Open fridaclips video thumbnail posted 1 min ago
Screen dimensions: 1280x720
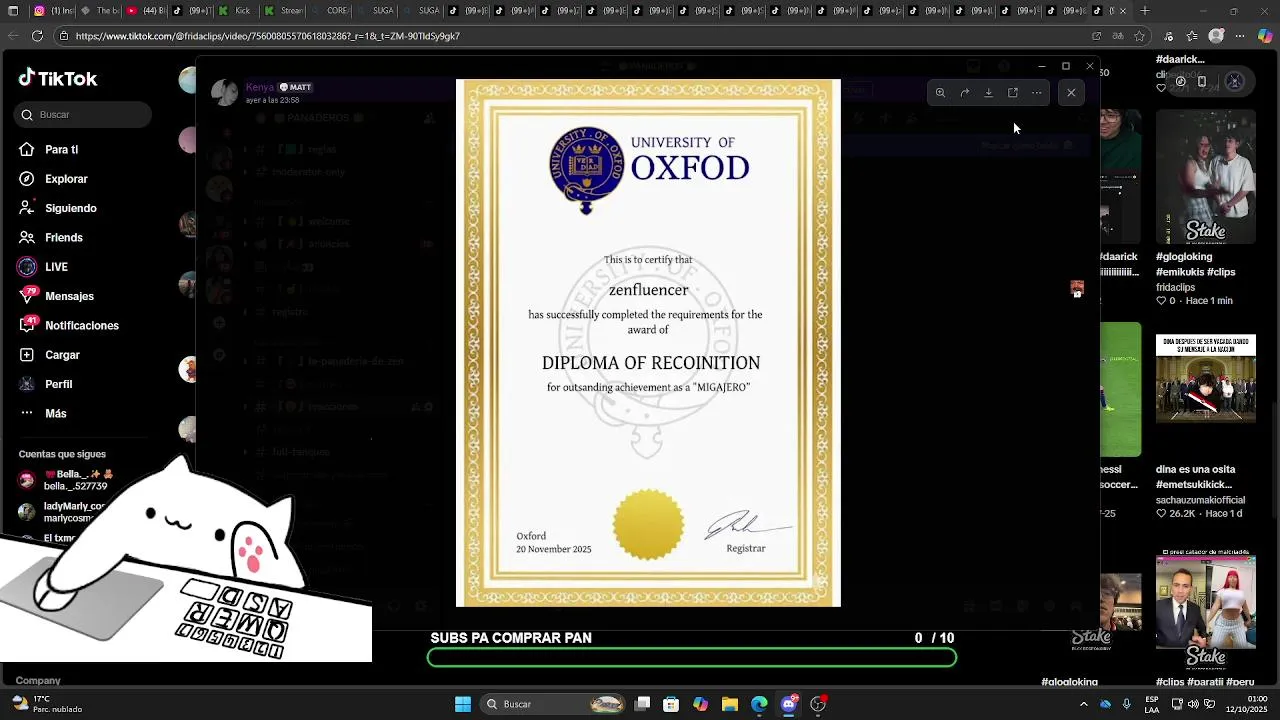pos(1205,177)
